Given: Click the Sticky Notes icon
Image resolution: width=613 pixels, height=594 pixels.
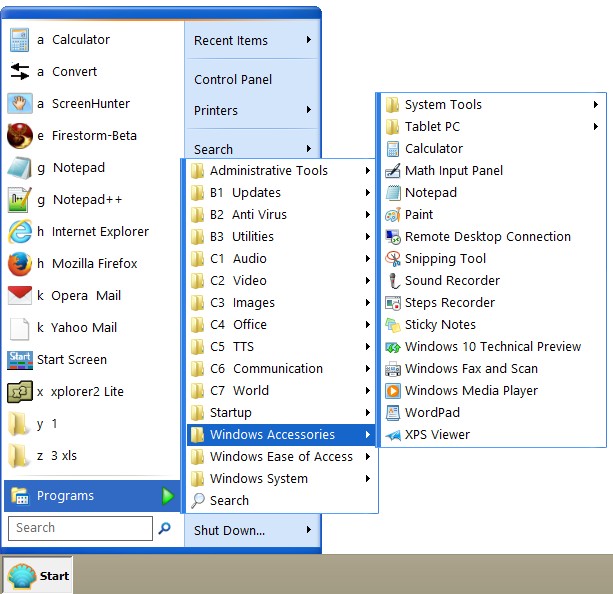Looking at the screenshot, I should click(393, 325).
